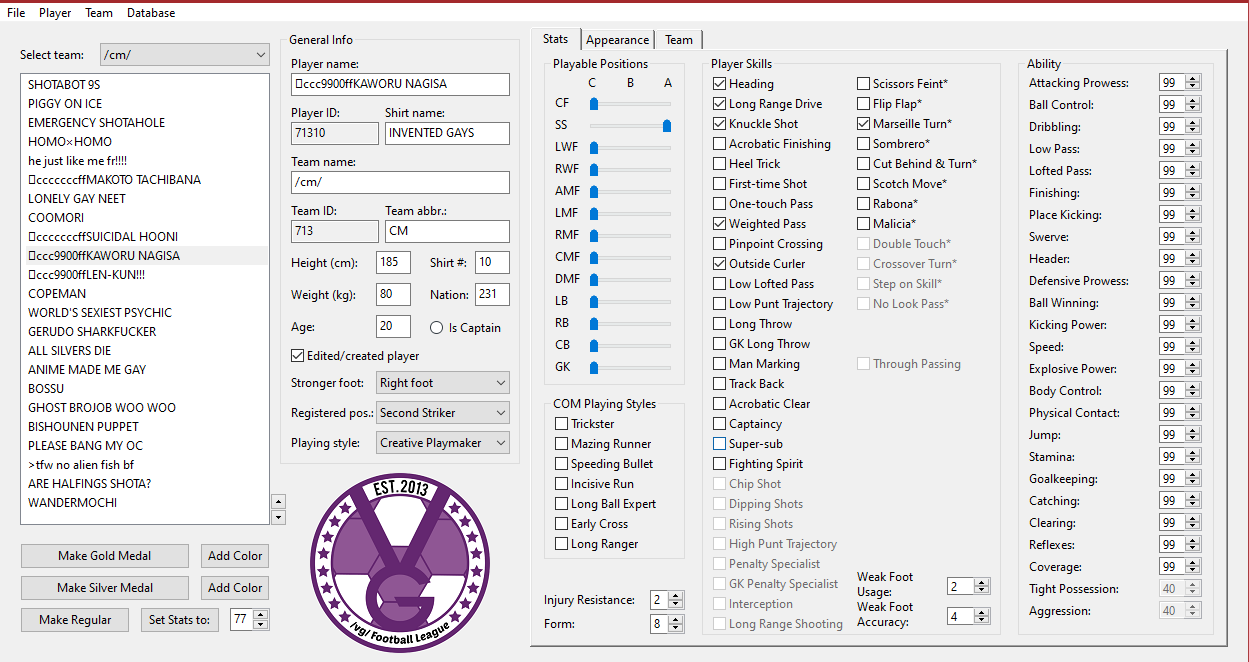
Task: Enable the Trickster COM playing style
Action: pos(562,424)
